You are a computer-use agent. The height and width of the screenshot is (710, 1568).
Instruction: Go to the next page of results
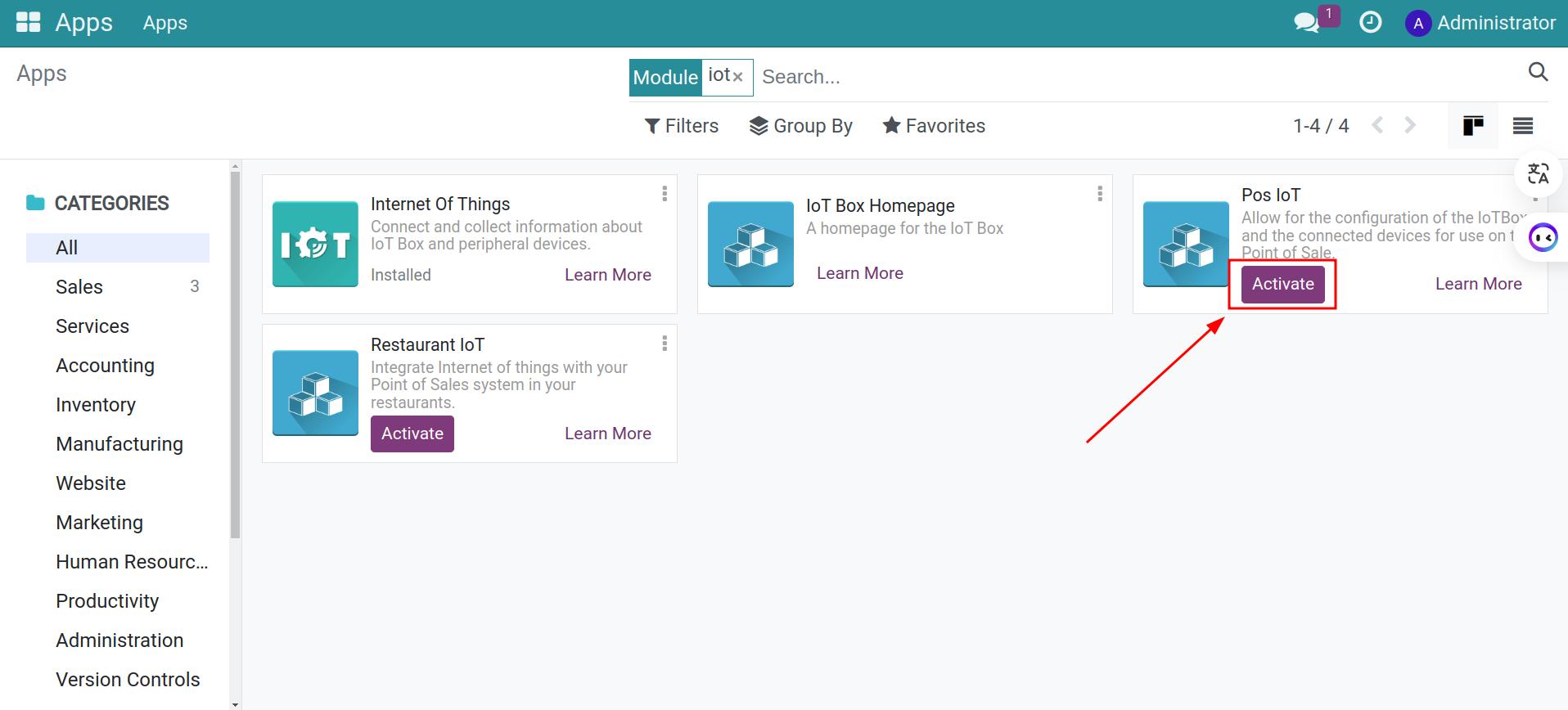tap(1410, 125)
